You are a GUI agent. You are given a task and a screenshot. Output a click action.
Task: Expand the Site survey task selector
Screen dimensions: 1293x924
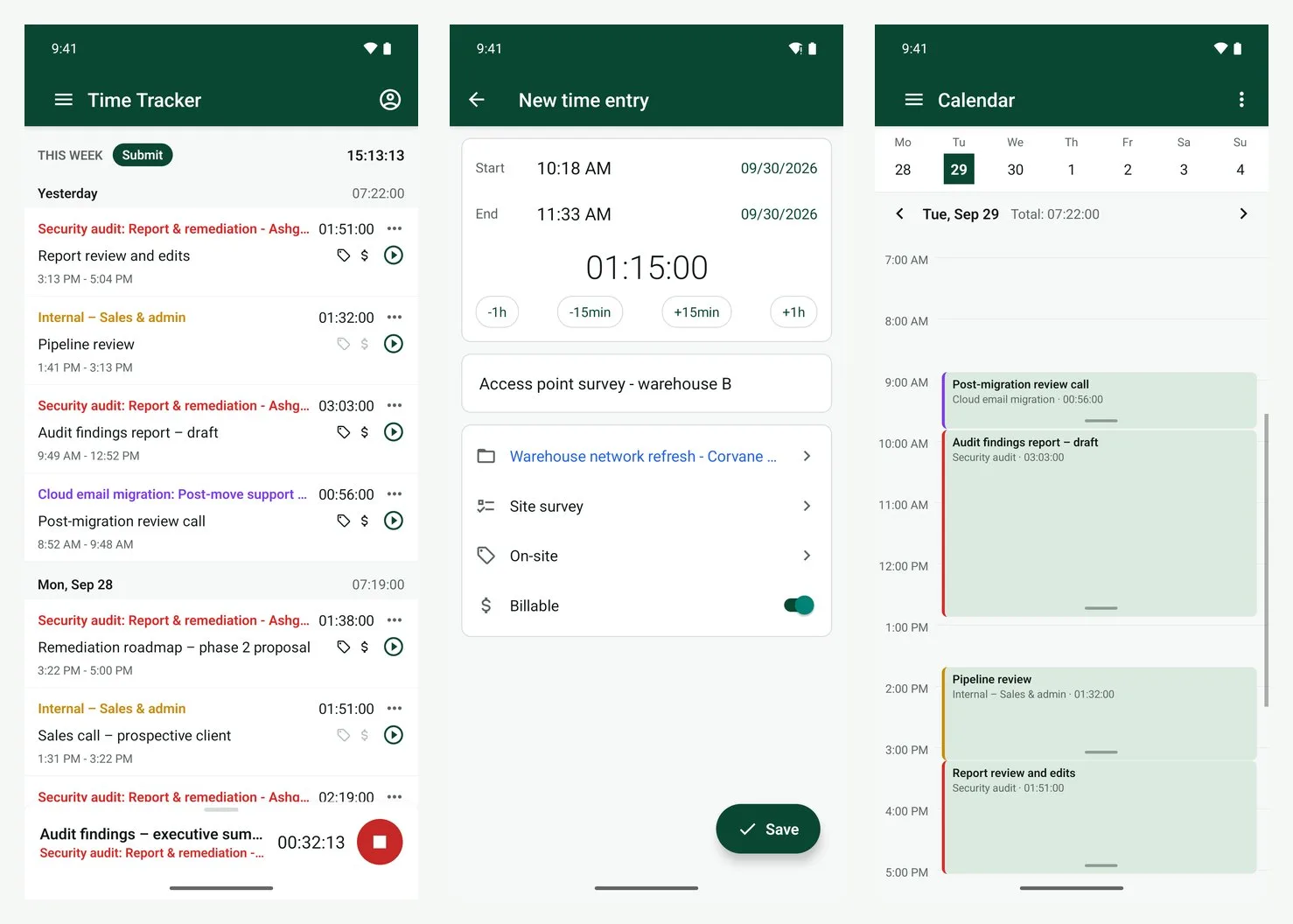pyautogui.click(x=646, y=506)
